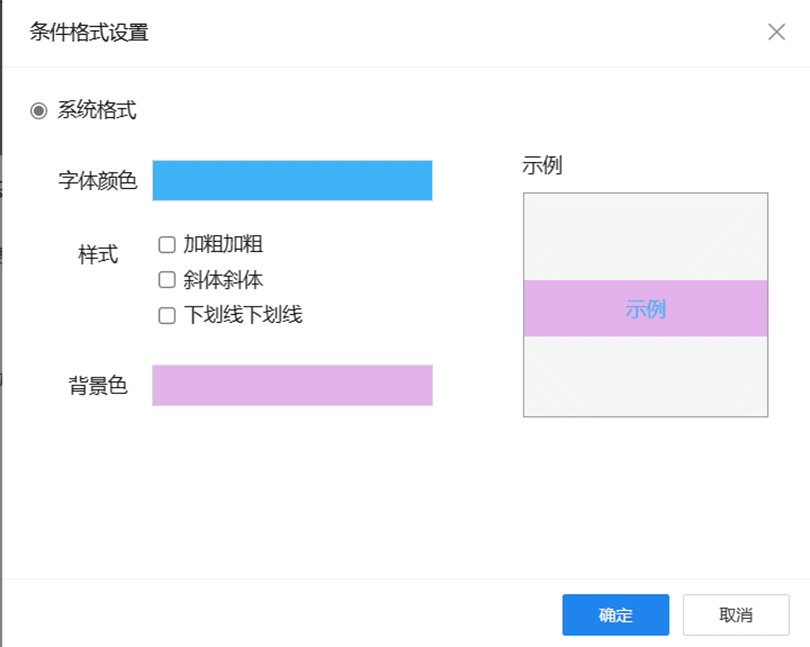Click the 条件格式设置 dialog title
Image resolution: width=810 pixels, height=647 pixels.
pos(89,32)
